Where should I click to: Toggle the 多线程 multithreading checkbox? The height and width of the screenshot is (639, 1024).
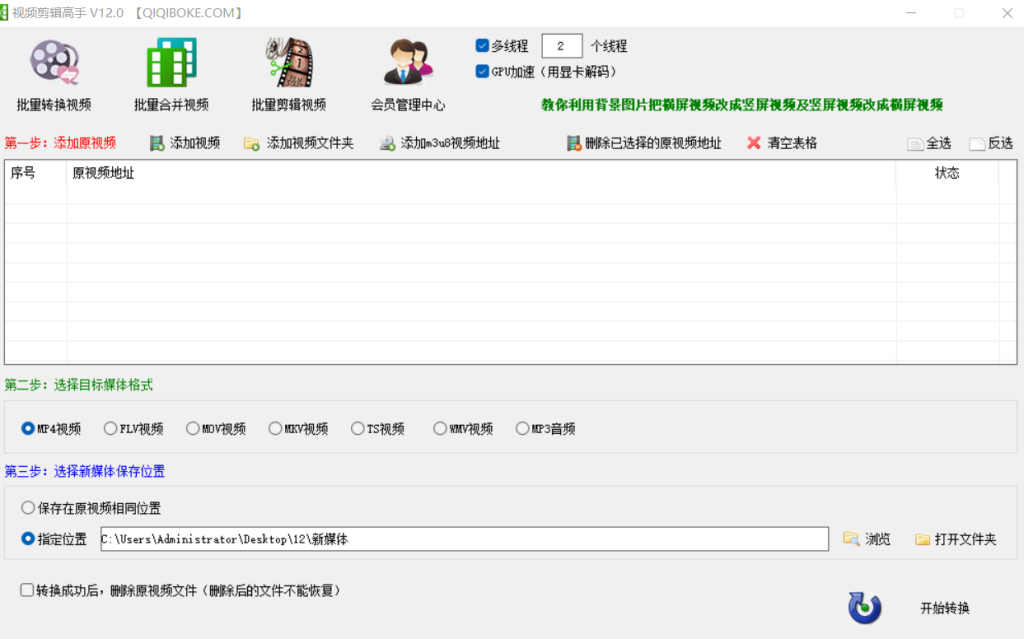[483, 46]
